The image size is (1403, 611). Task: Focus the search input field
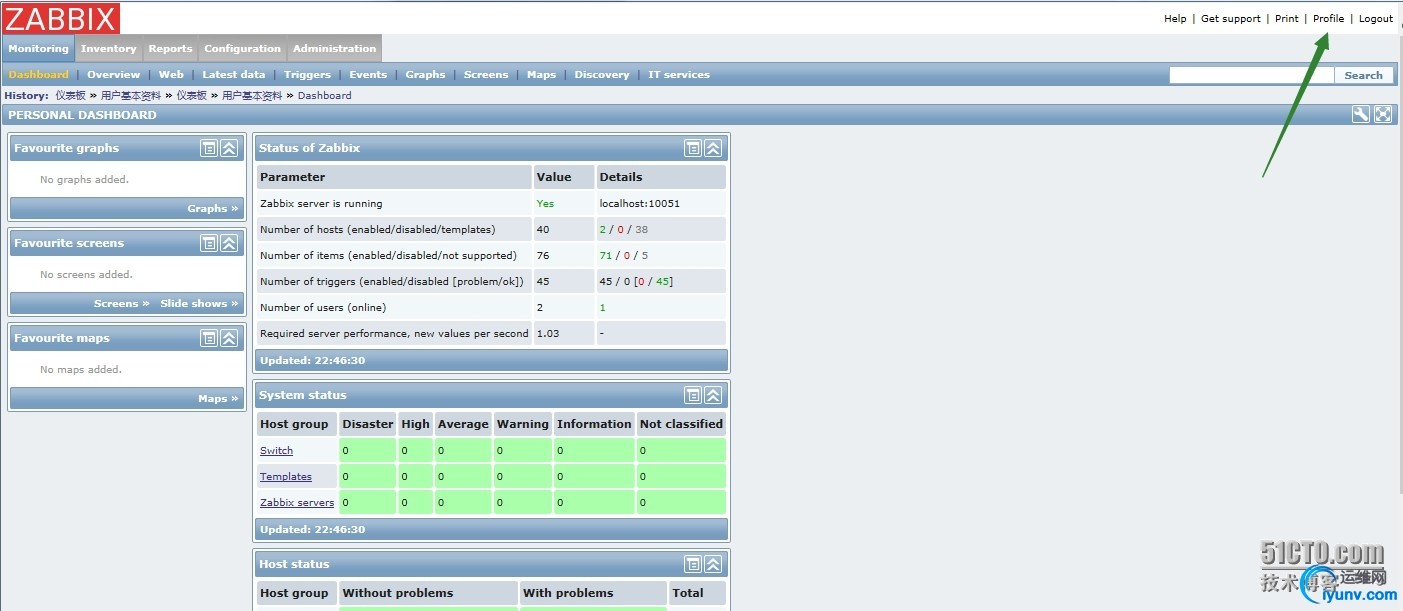coord(1251,75)
